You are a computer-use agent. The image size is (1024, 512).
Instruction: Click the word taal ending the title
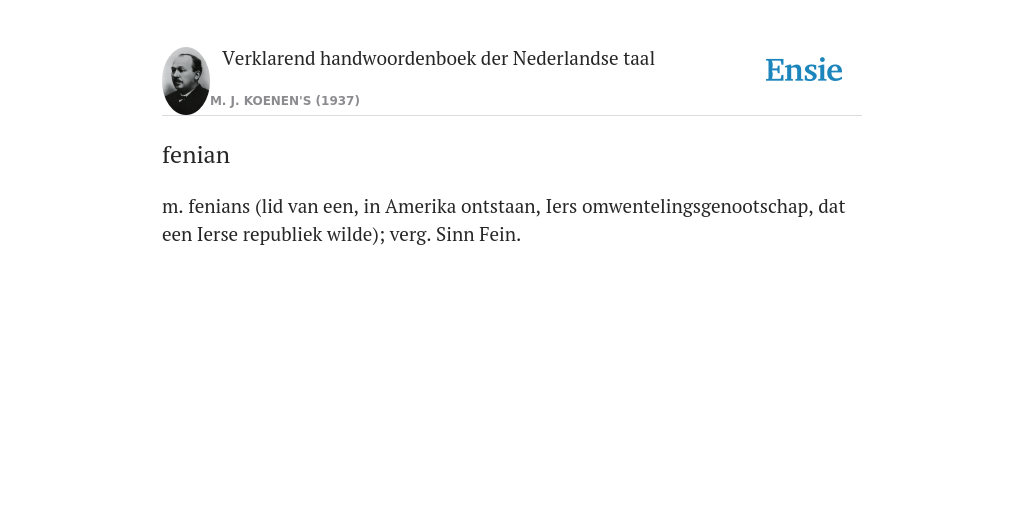click(639, 59)
